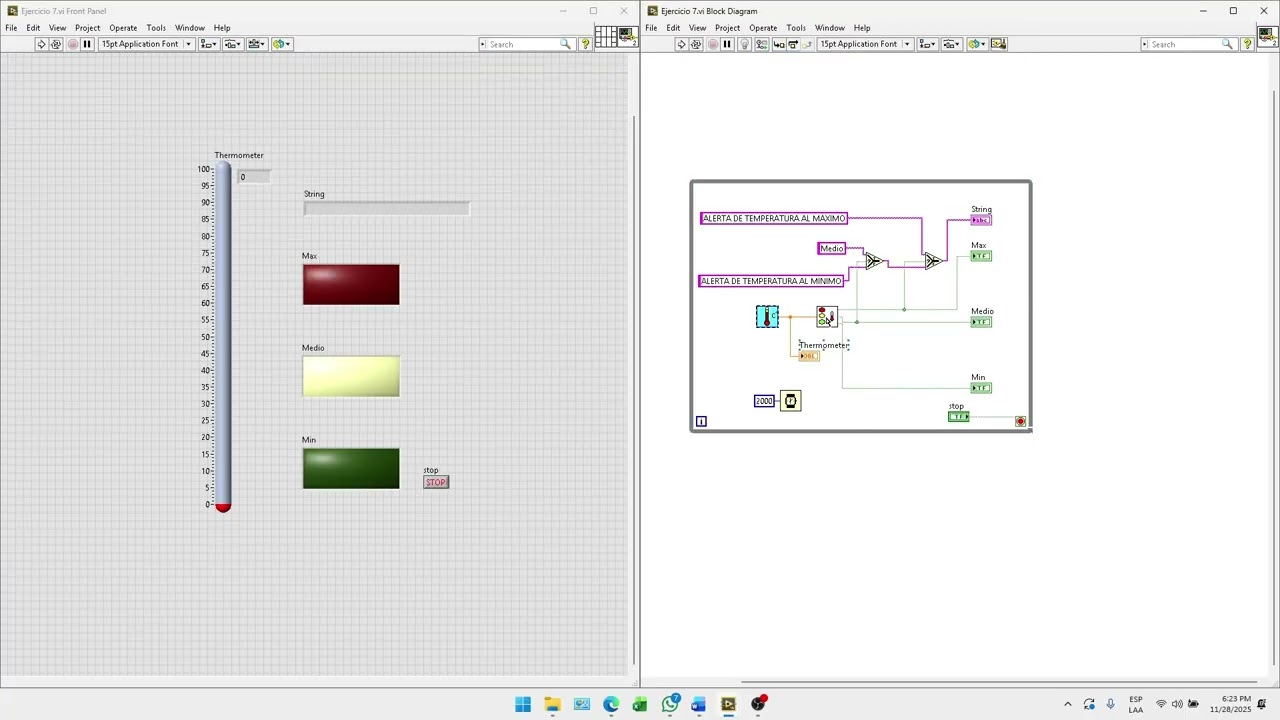1280x720 pixels.
Task: Click the STOP button on Front Panel
Action: (436, 482)
